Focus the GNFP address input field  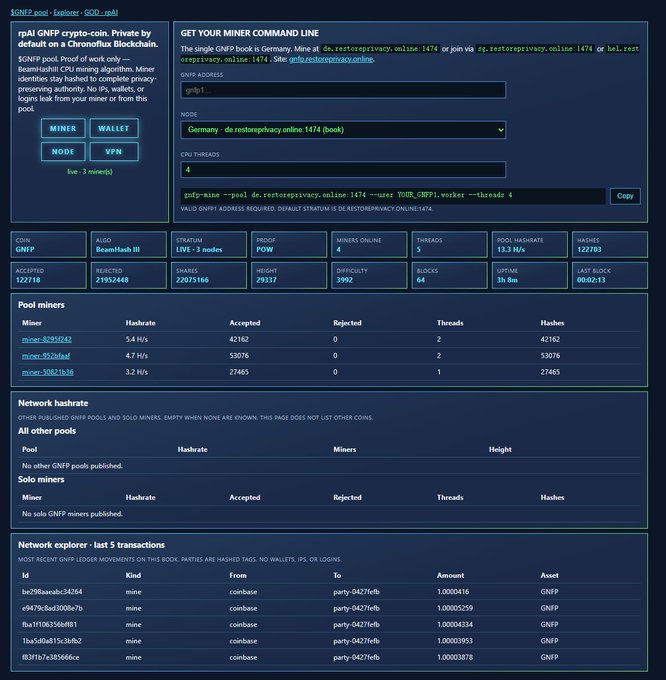point(343,90)
